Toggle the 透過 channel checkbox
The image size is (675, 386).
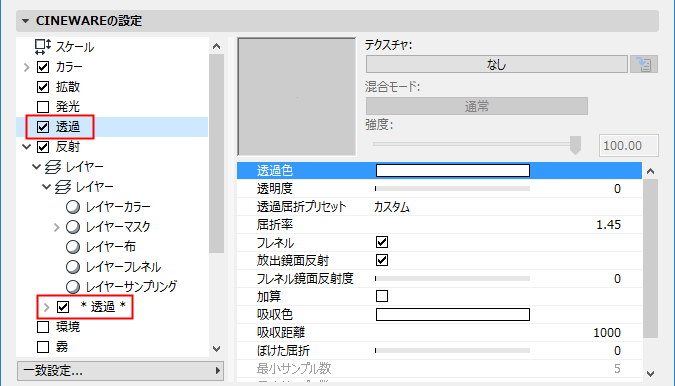[x=43, y=127]
